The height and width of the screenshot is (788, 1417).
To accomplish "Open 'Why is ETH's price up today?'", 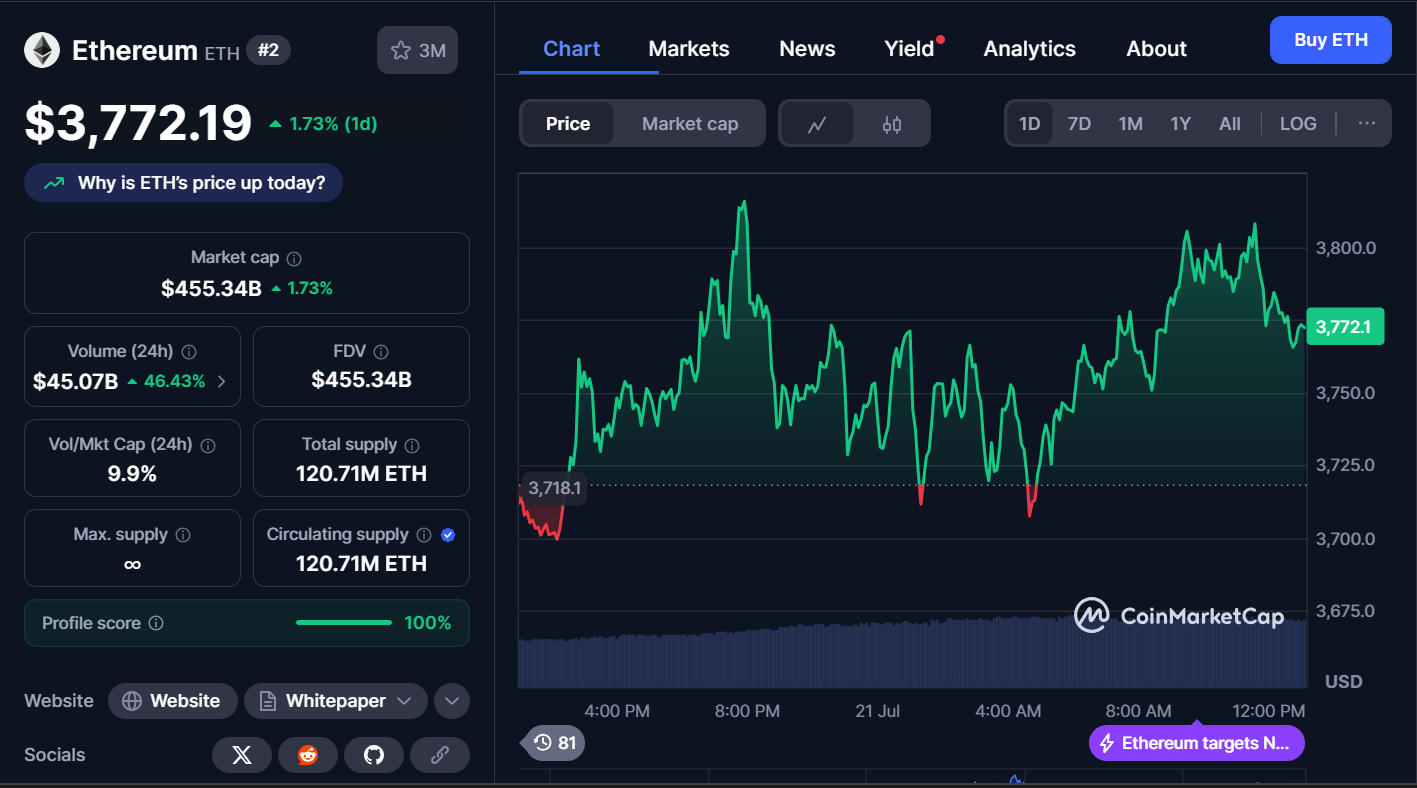I will click(183, 183).
